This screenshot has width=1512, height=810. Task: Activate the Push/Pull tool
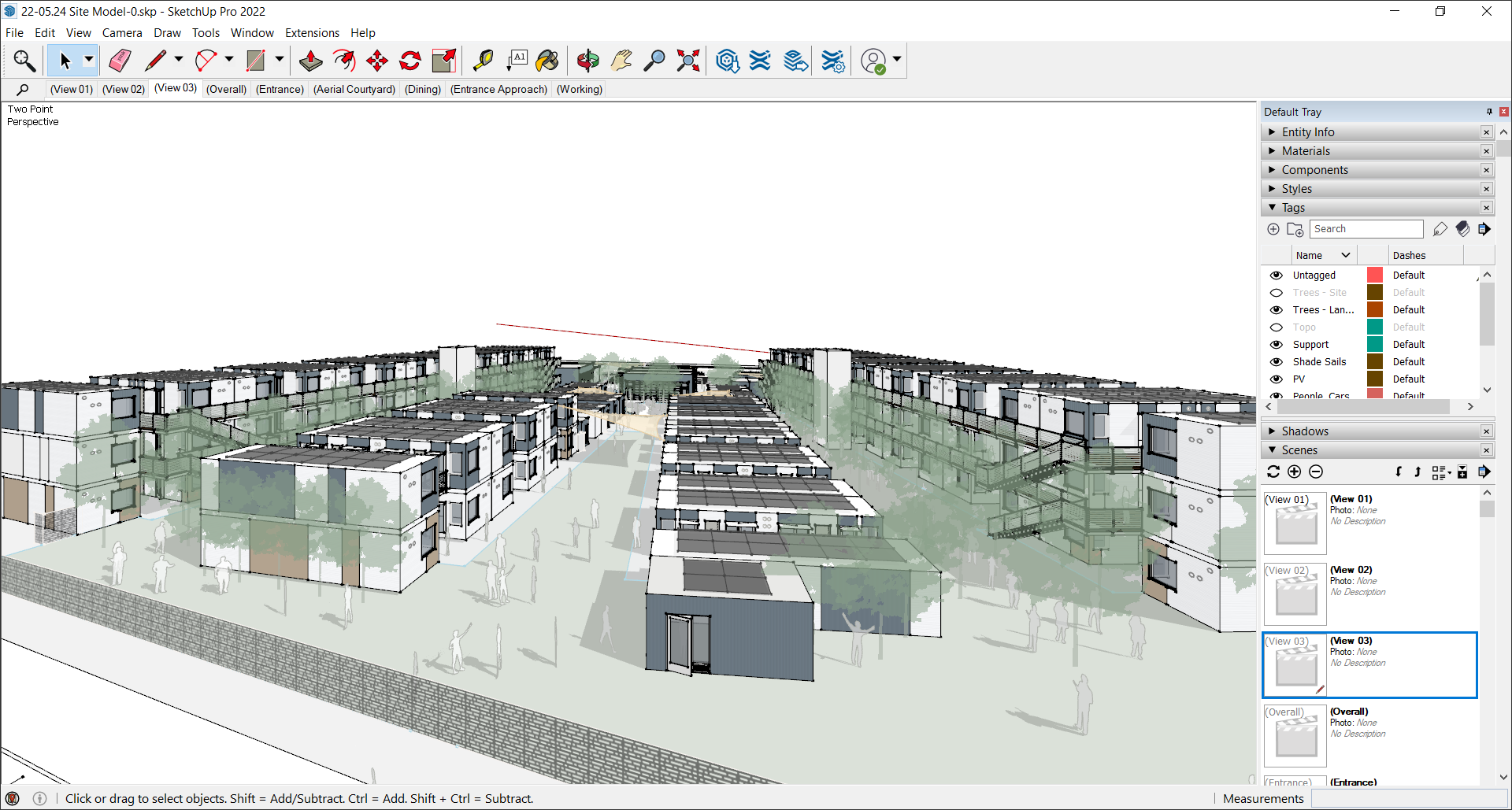point(310,61)
